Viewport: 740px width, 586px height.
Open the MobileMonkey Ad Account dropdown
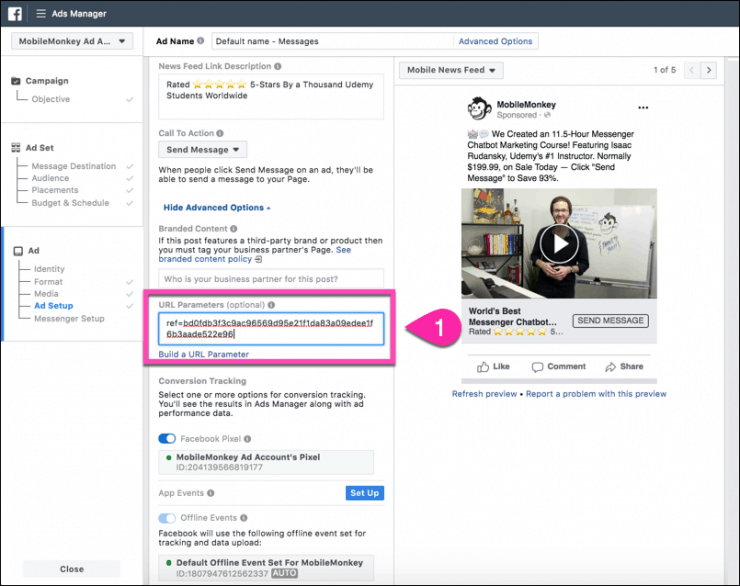[x=72, y=42]
